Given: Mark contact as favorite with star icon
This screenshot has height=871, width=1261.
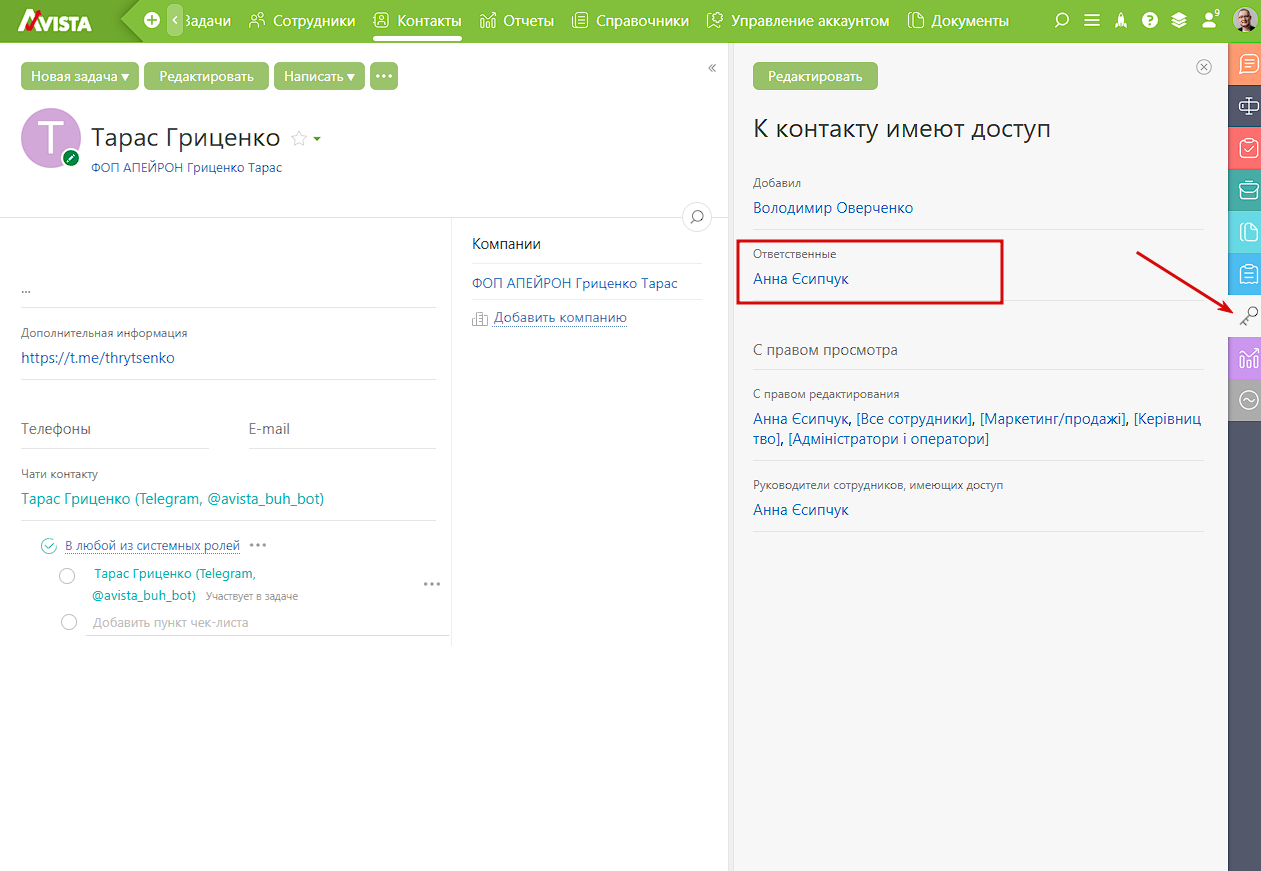Looking at the screenshot, I should [298, 138].
